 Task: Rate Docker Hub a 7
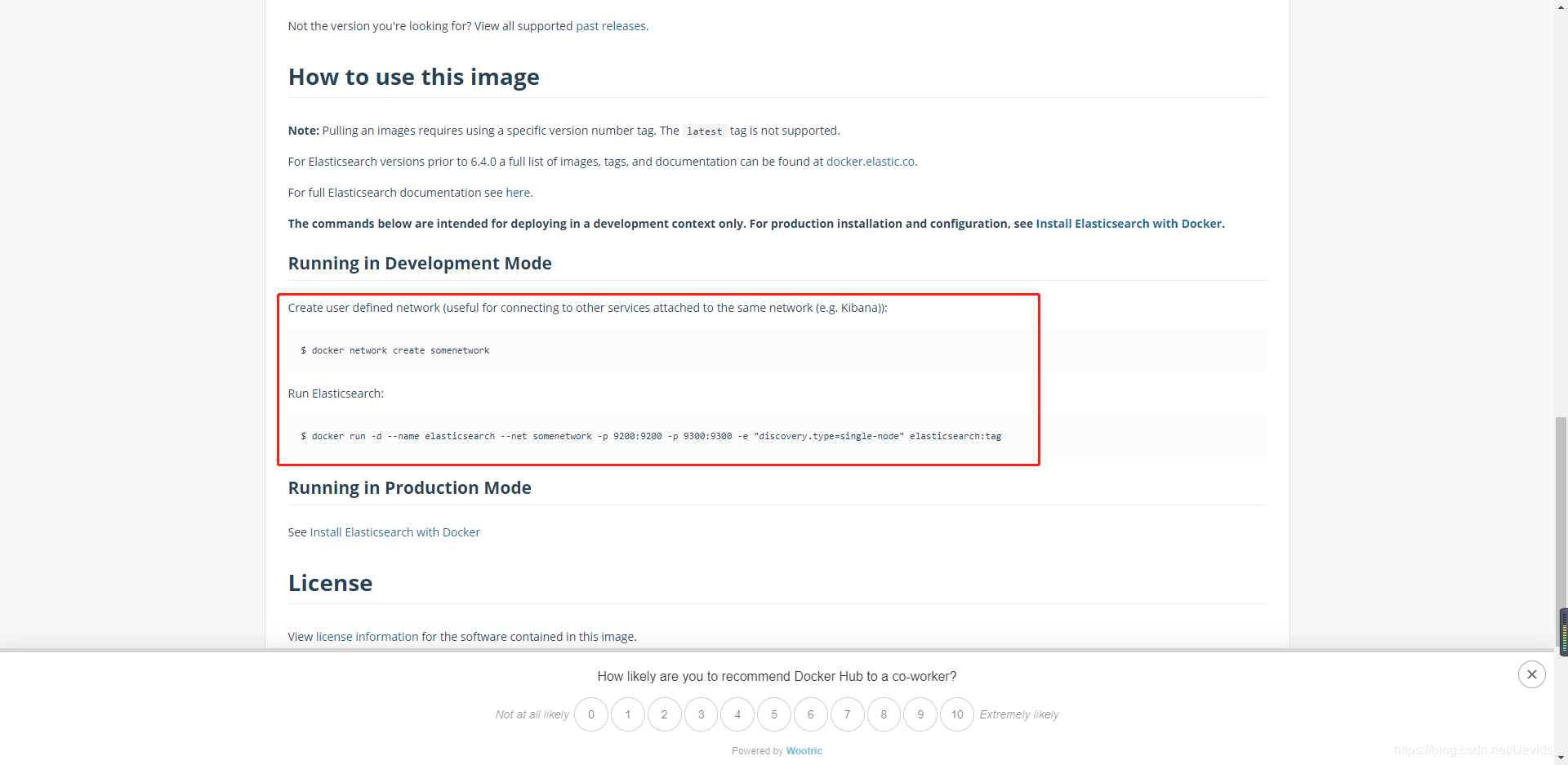click(x=847, y=714)
